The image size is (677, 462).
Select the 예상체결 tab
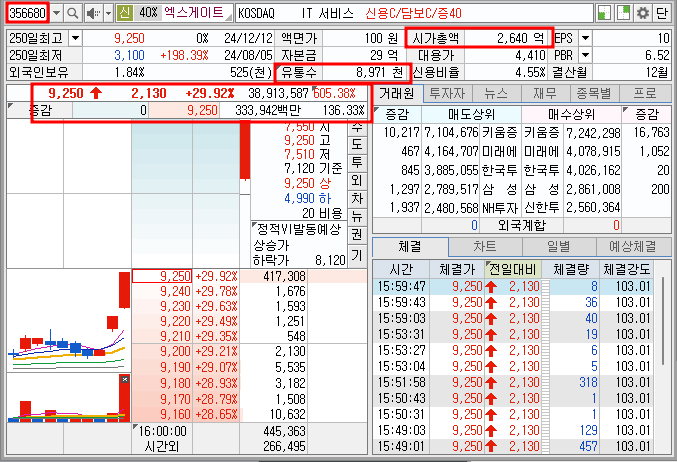point(633,247)
